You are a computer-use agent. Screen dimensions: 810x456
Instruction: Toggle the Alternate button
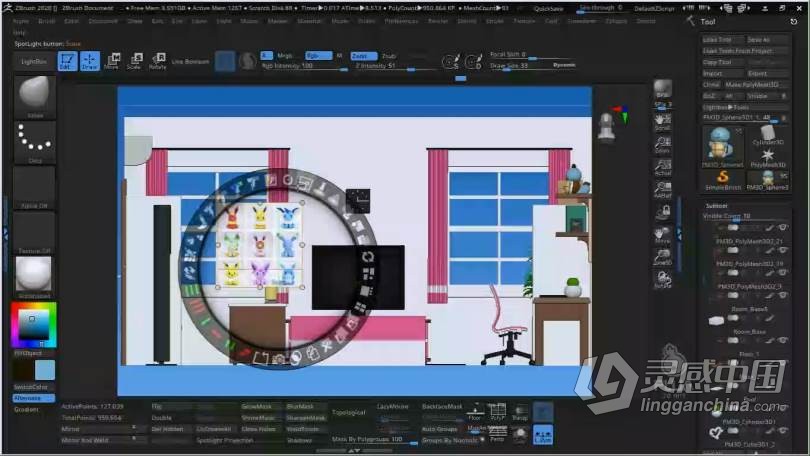(34, 398)
